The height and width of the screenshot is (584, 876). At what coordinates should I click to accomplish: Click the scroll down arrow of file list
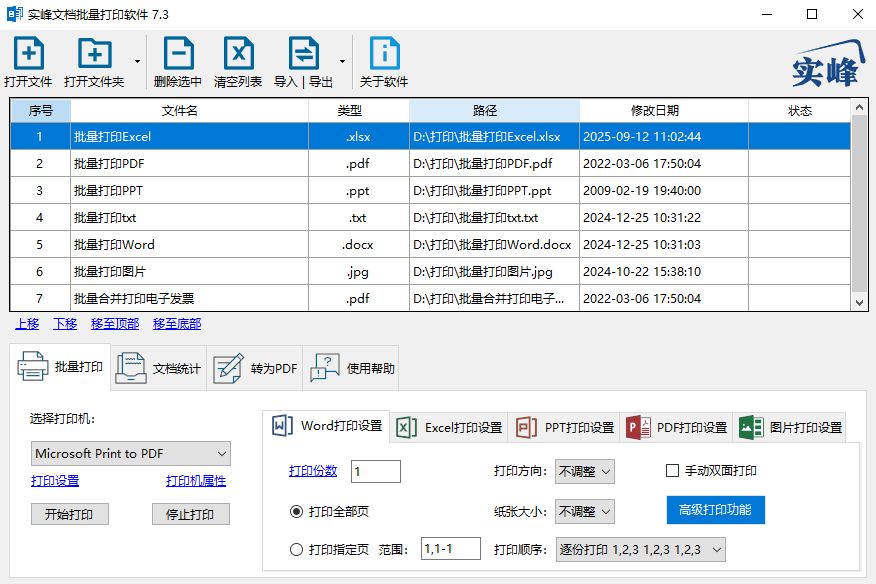(x=859, y=303)
